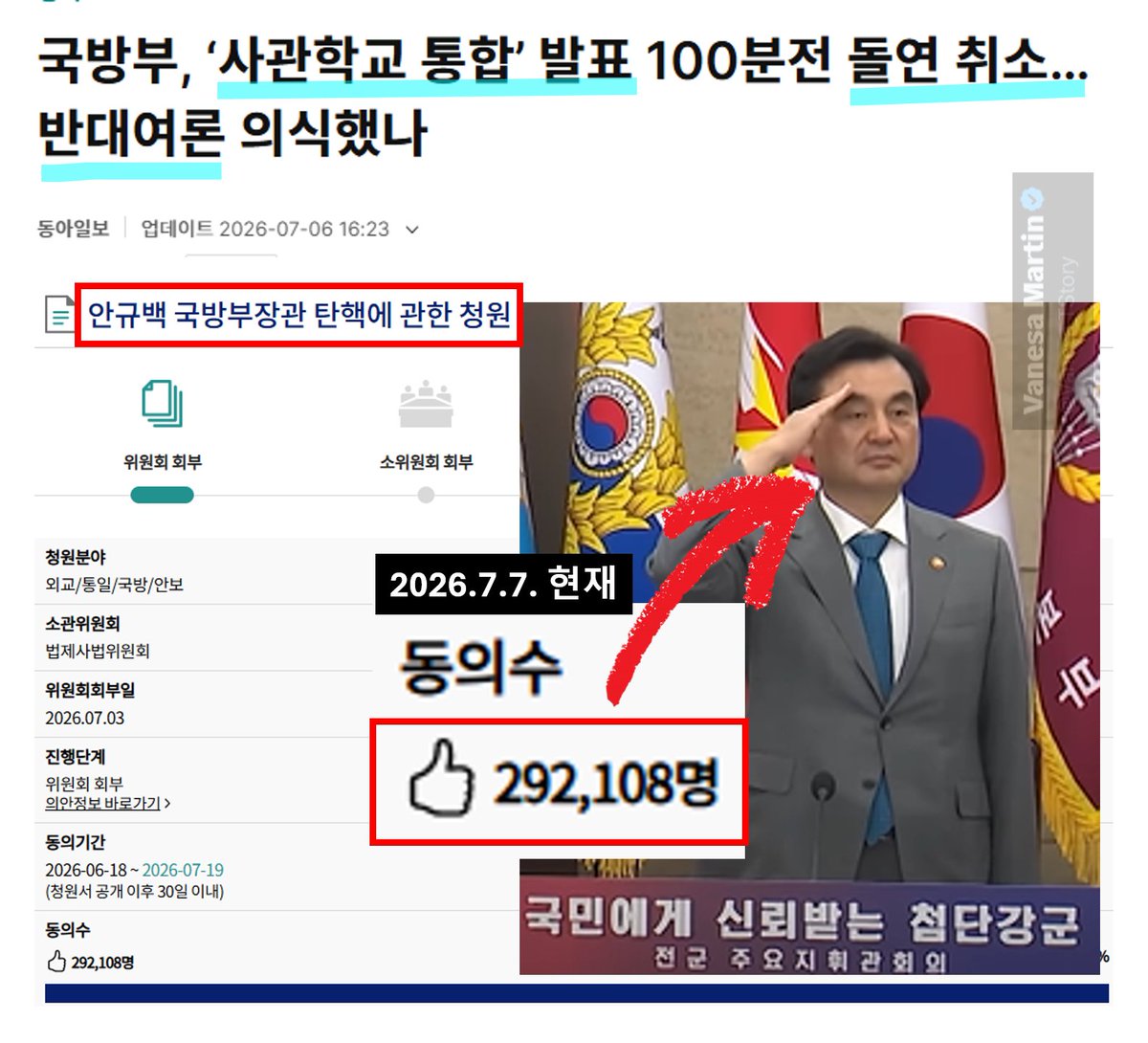The width and height of the screenshot is (1148, 1043).
Task: Click the 업데이트 2026-07-06 16:23 timestamp
Action: (x=265, y=229)
